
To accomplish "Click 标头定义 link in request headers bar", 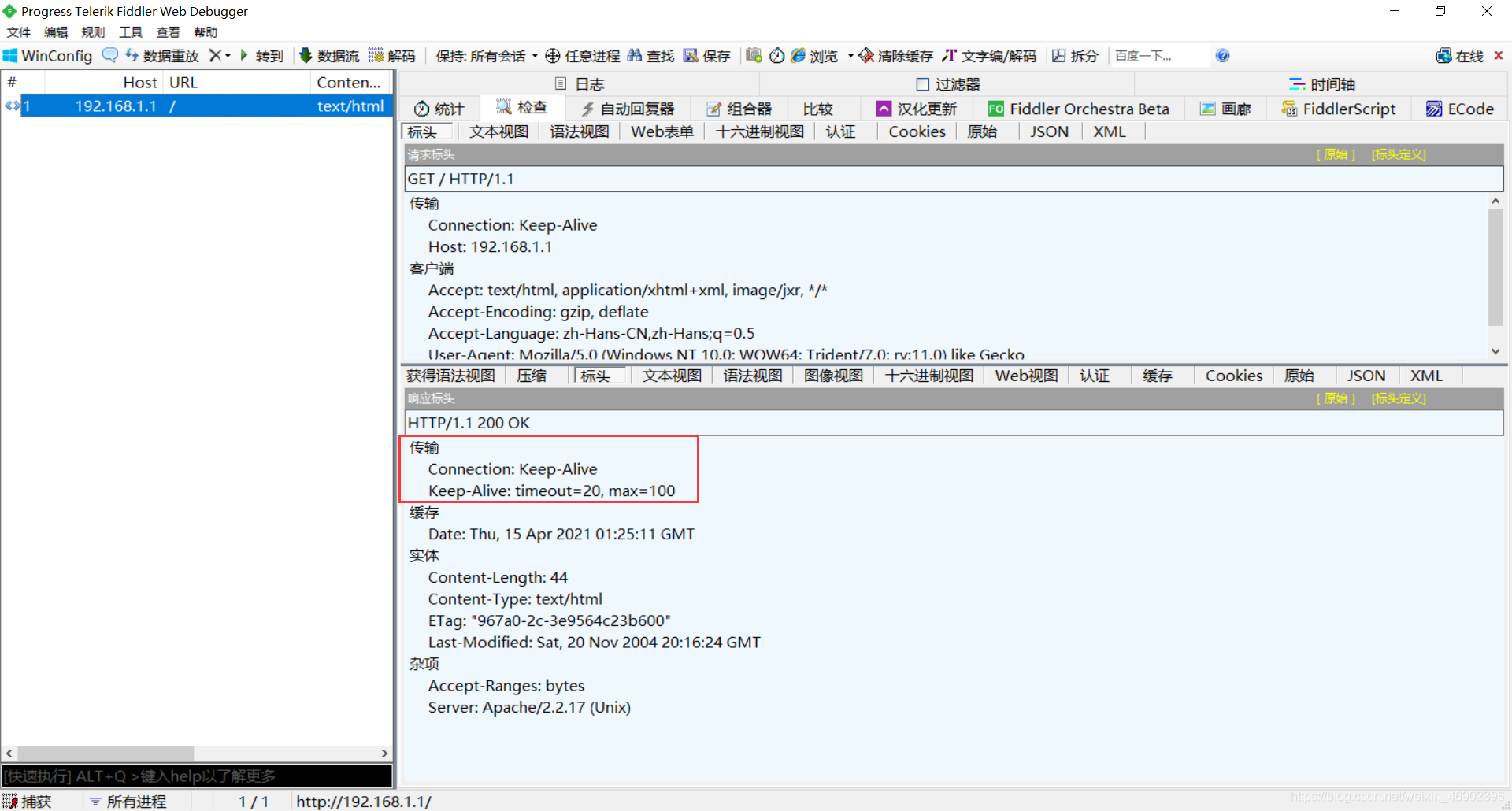I will tap(1399, 154).
